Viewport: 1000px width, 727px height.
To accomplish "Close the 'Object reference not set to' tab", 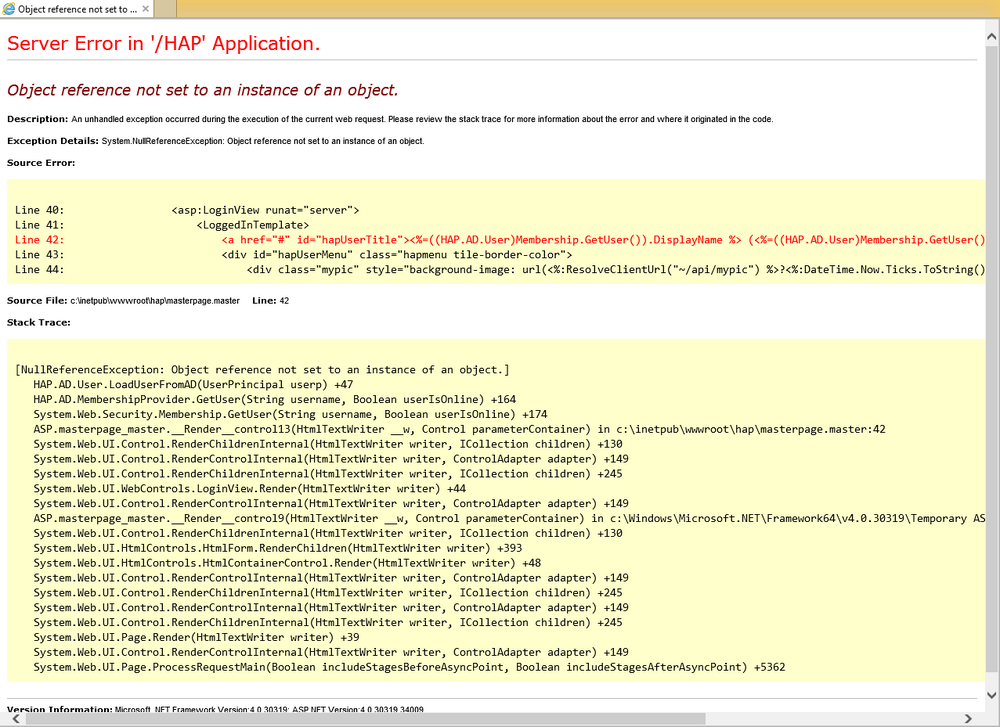I will 145,9.
